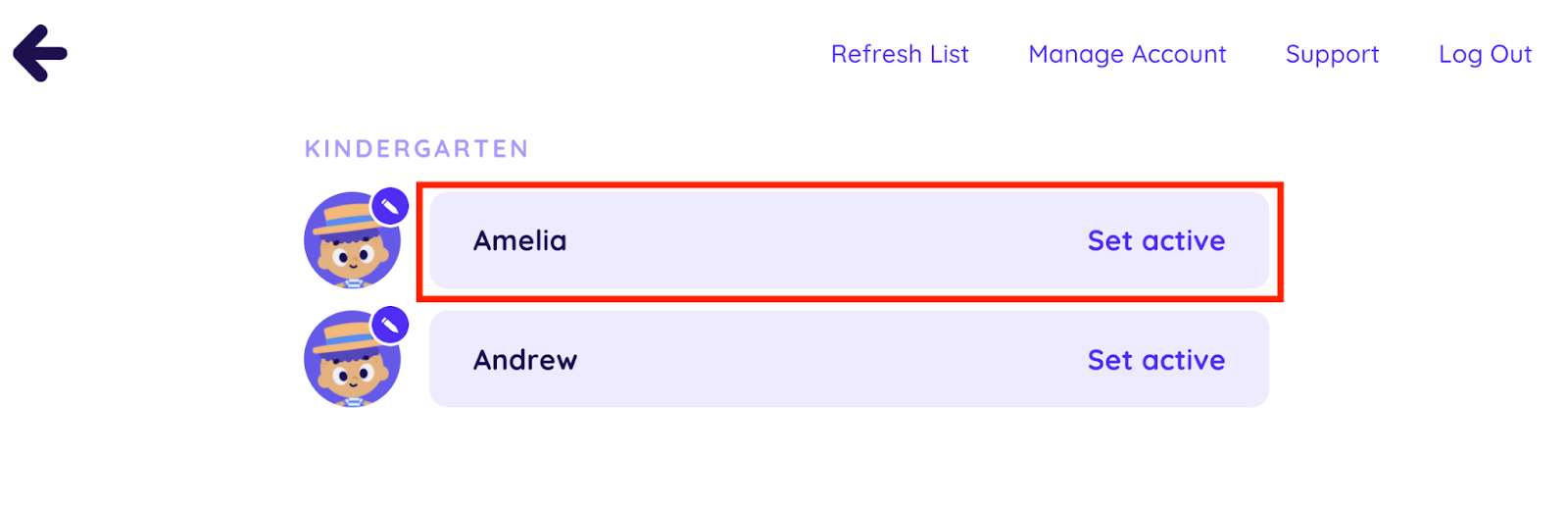
Task: Select the blank middle of Amelia's row
Action: coord(823,240)
